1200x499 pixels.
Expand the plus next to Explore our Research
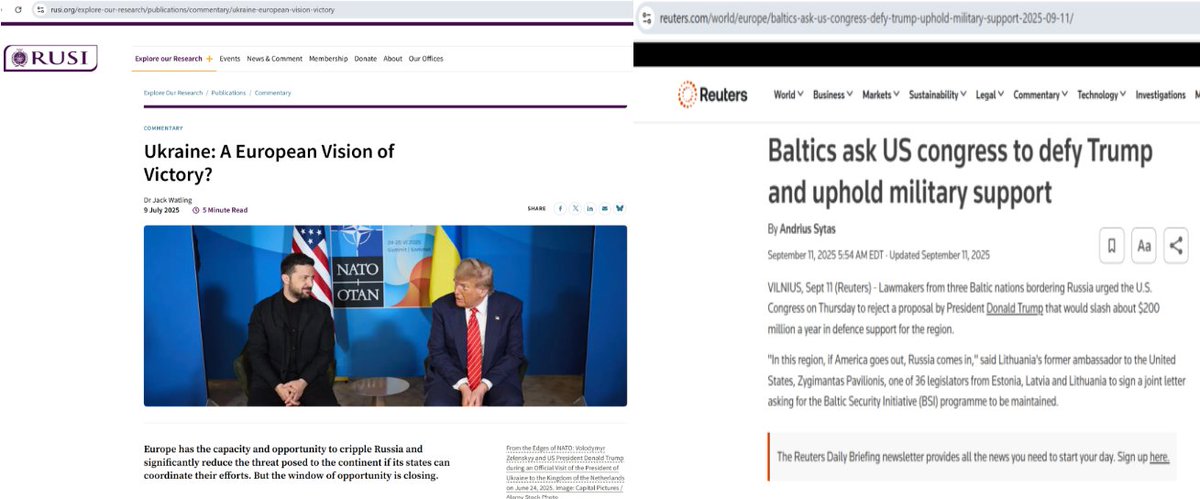click(209, 59)
